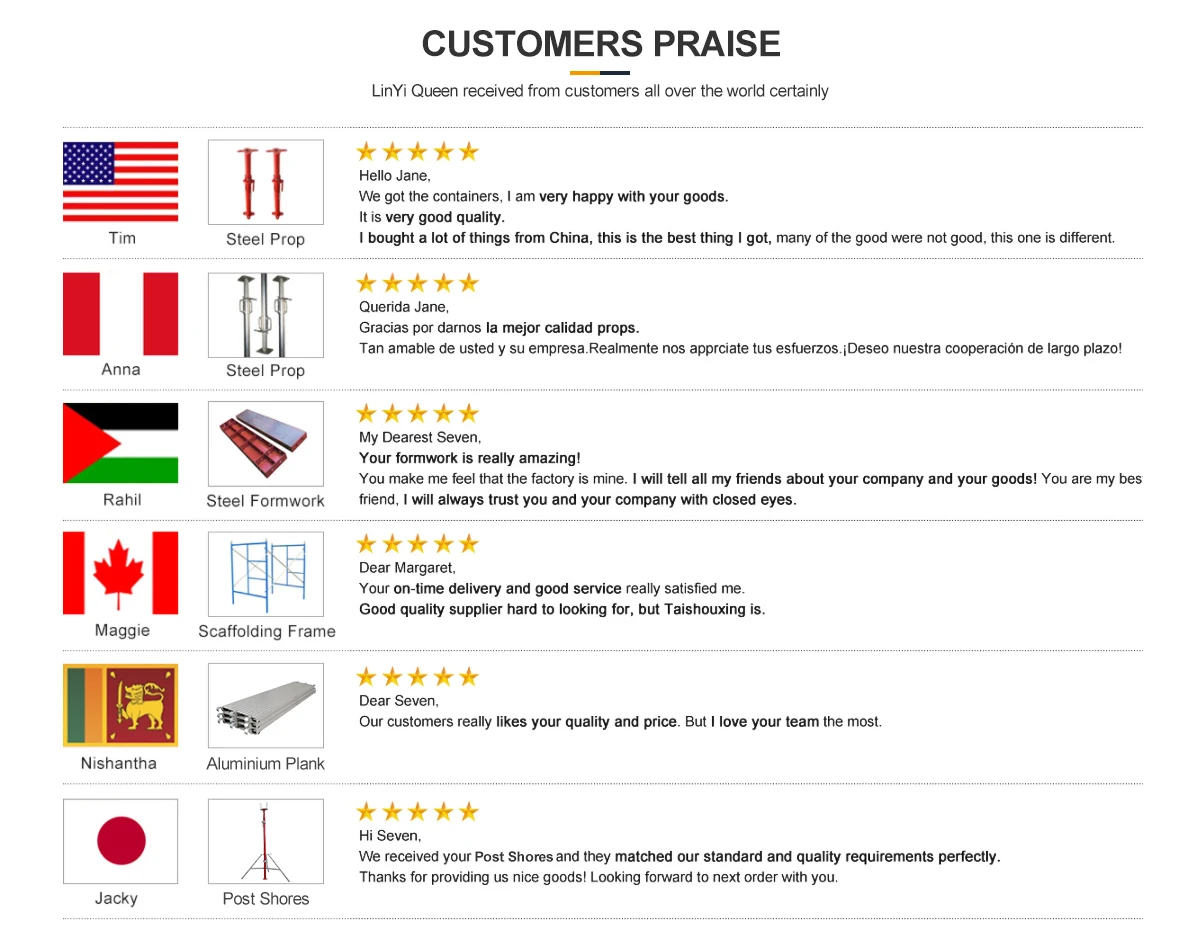Click the five-star rating in Tim's review

point(417,152)
